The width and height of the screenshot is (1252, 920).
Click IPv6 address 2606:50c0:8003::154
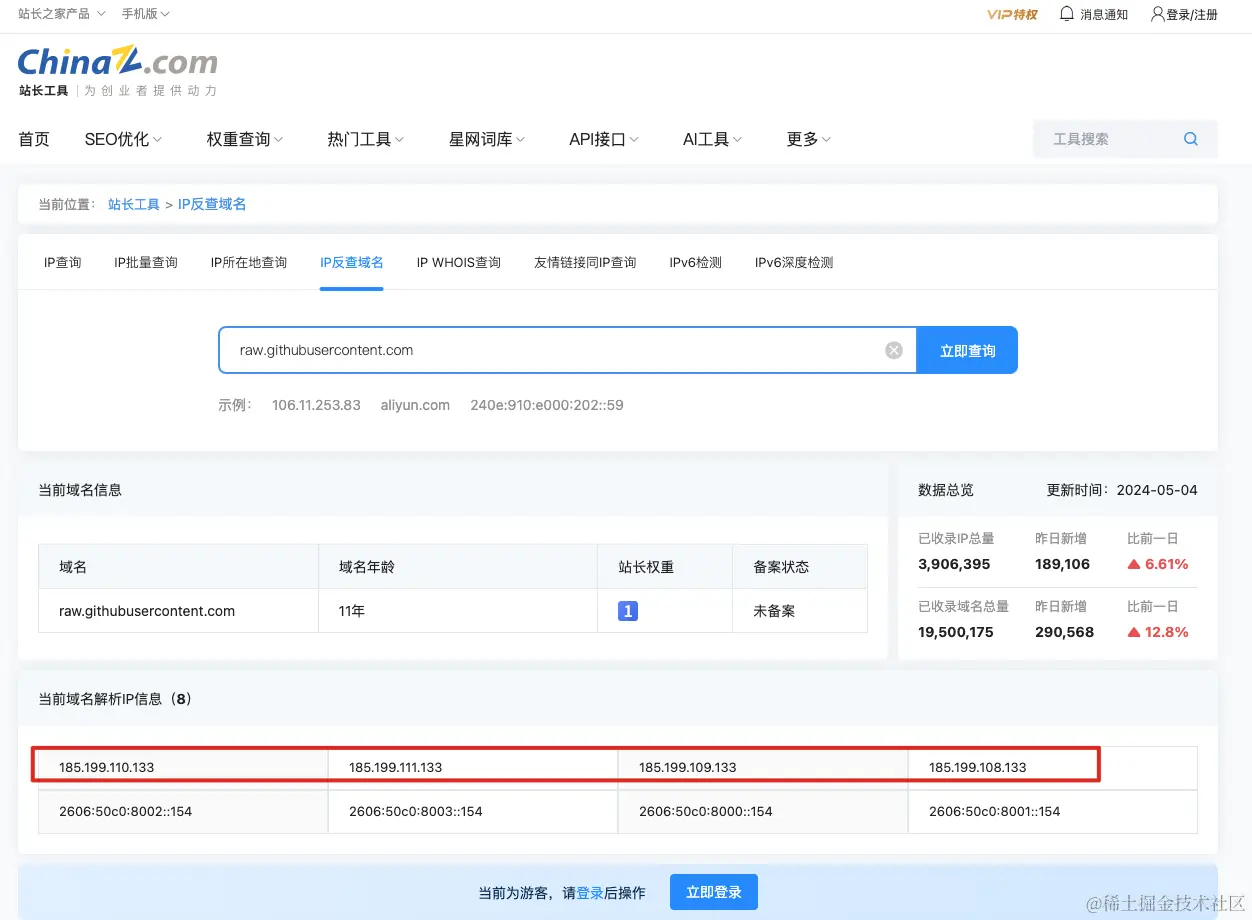(416, 811)
